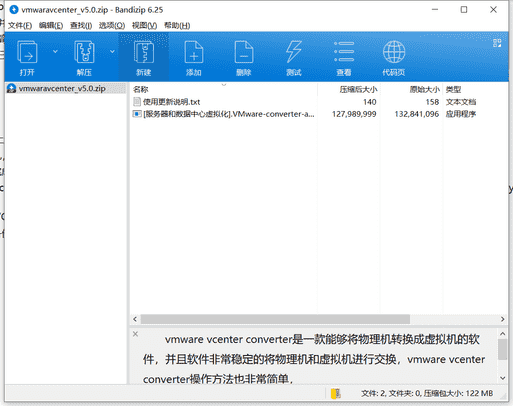
Task: Click the comment panel vertical scrollbar thumb
Action: (502, 350)
